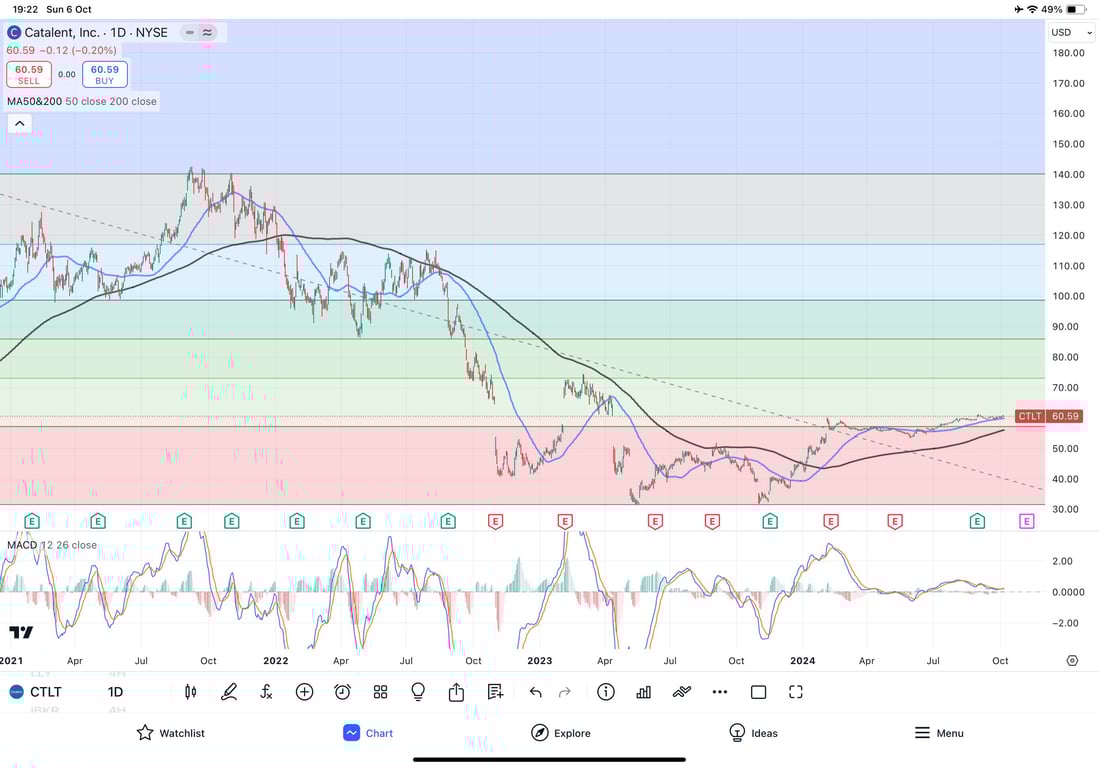Screen dimensions: 1099x768
Task: Tap the plus compare symbol icon
Action: pos(304,692)
